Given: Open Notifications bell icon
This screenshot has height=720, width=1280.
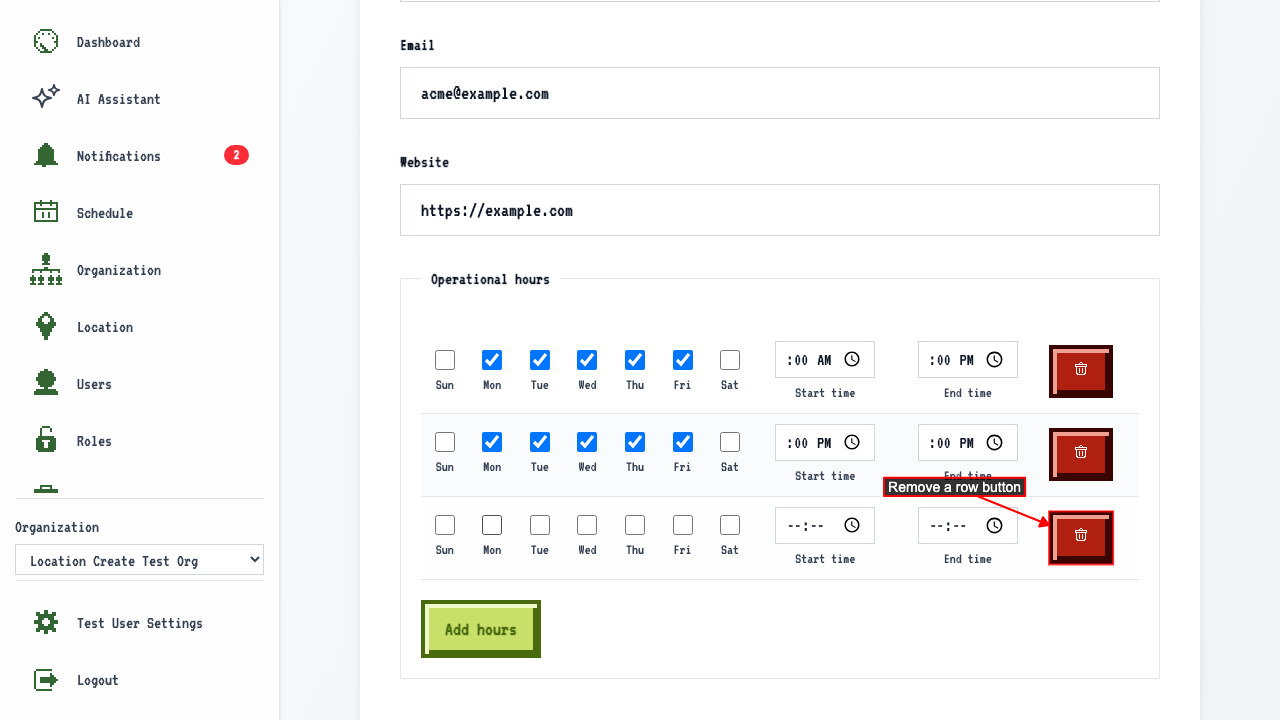Looking at the screenshot, I should [46, 155].
